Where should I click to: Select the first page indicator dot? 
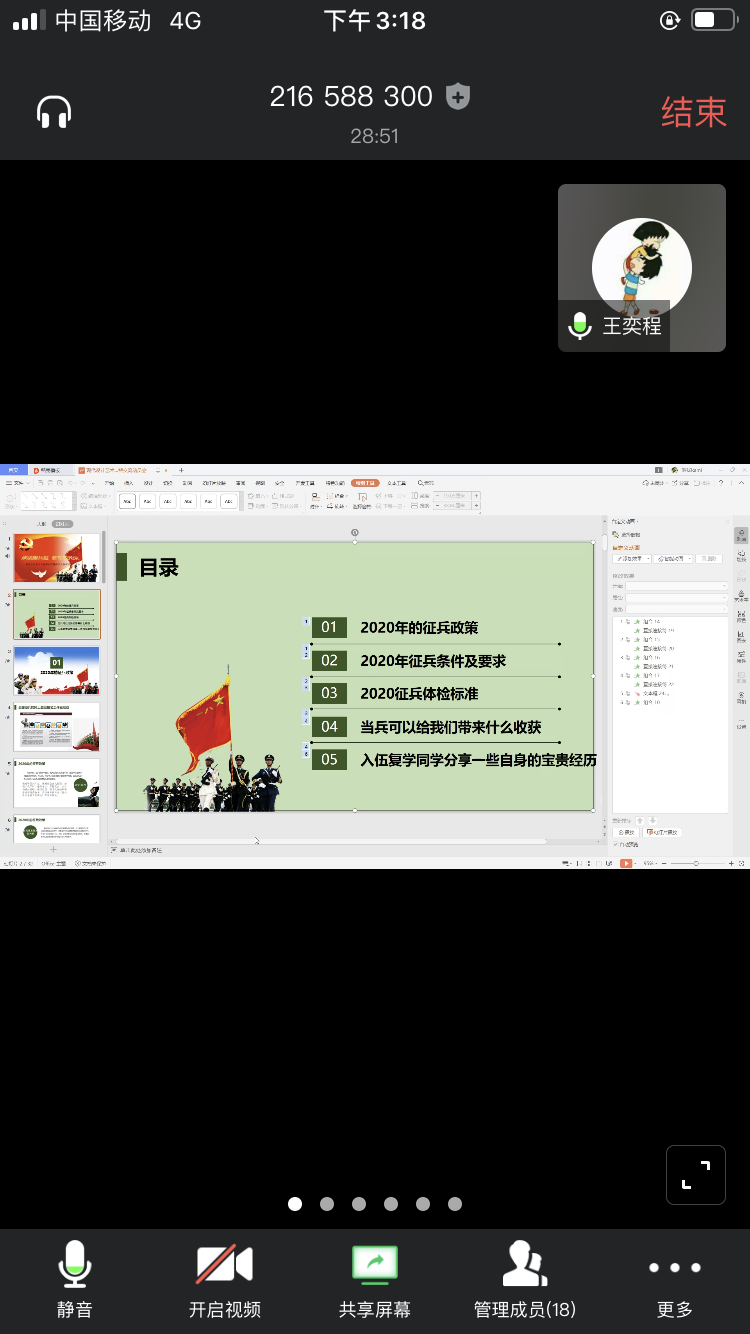(295, 1204)
